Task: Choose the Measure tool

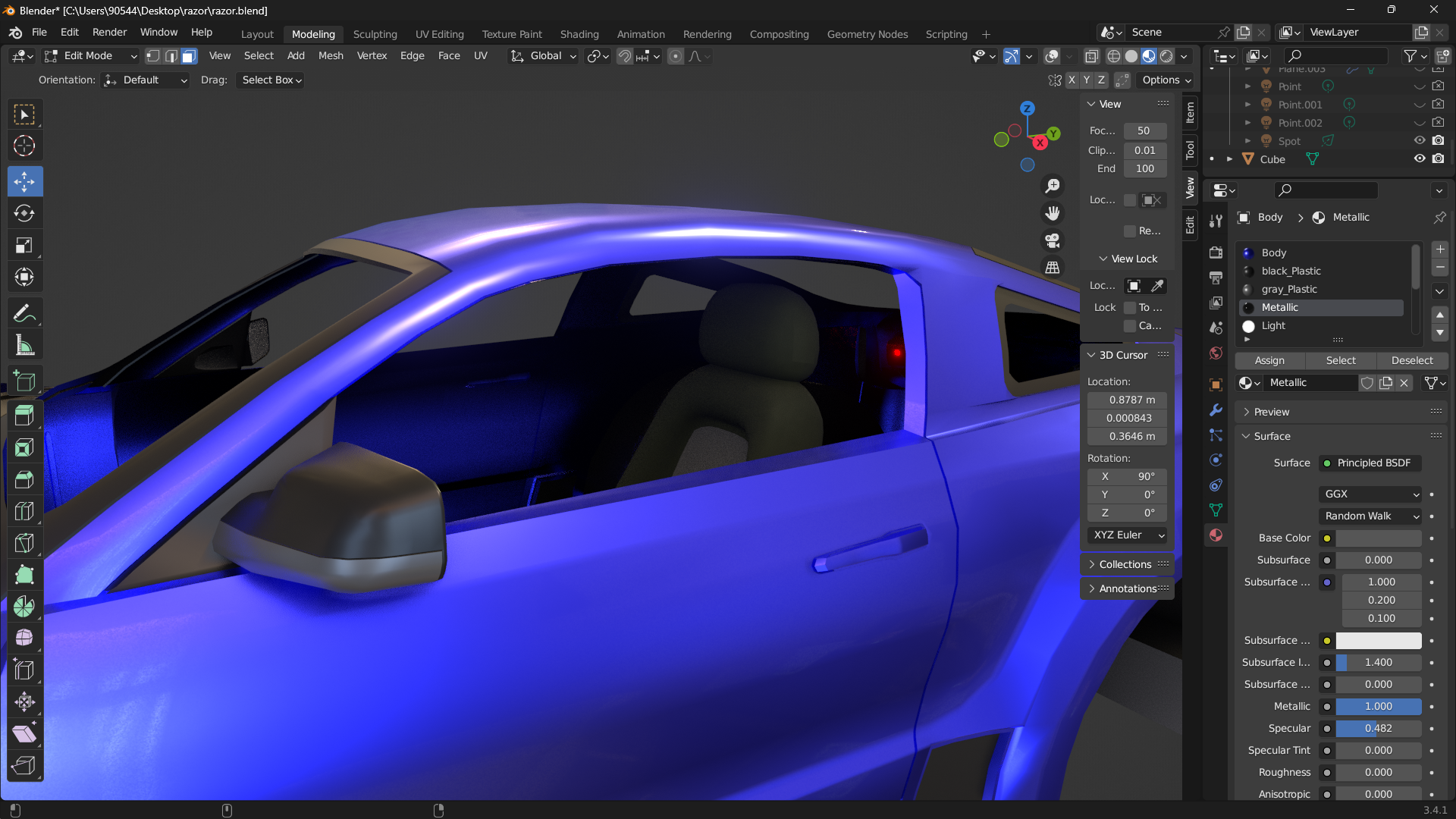Action: point(24,346)
